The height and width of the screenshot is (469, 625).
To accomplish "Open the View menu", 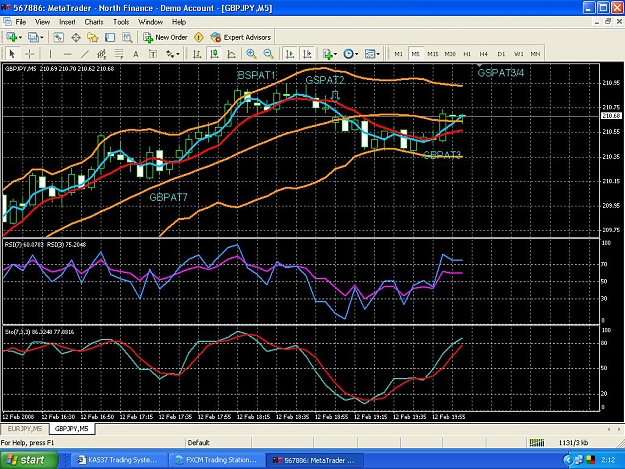I will [x=43, y=22].
